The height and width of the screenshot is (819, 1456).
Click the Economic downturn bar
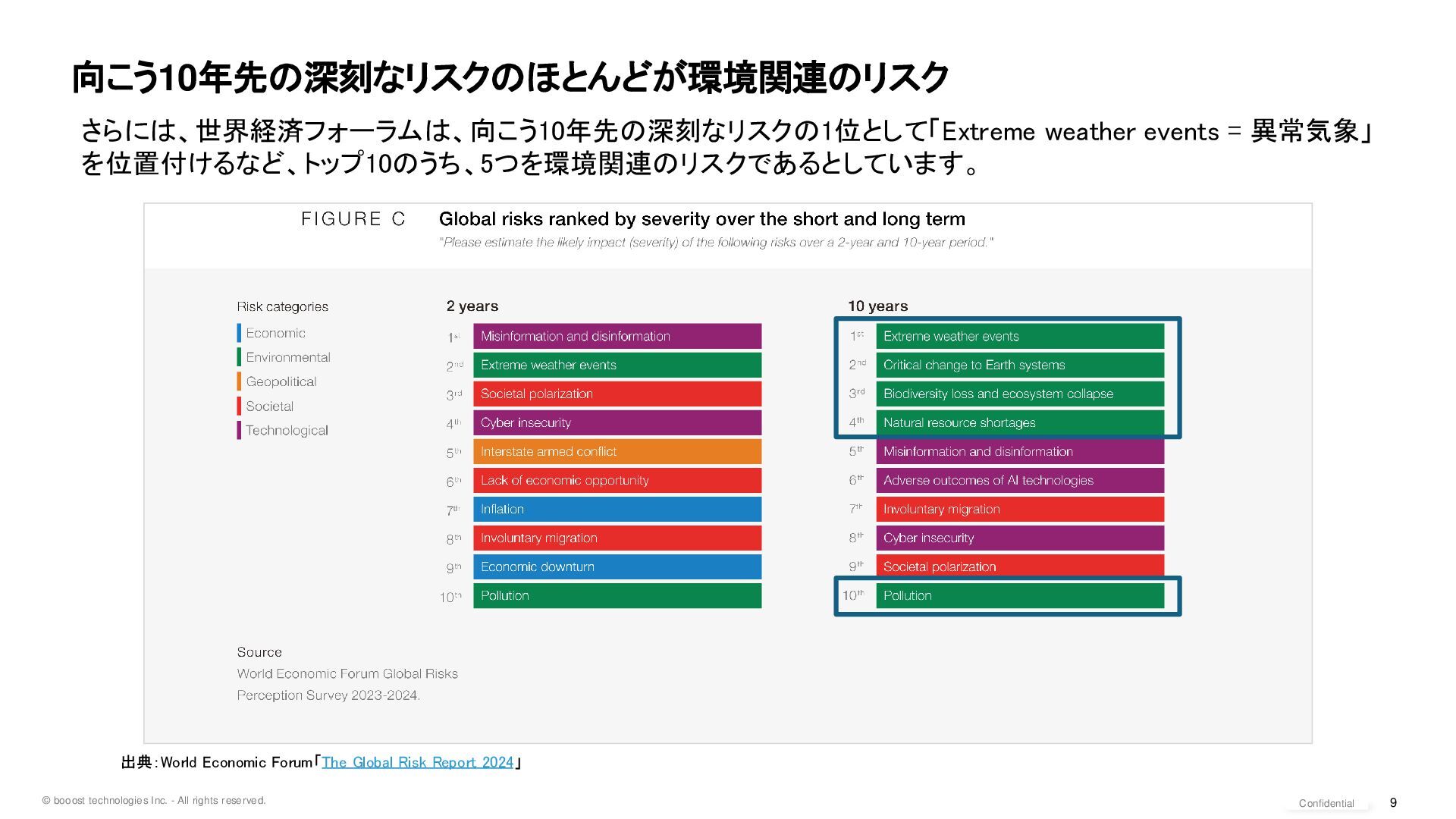click(617, 566)
